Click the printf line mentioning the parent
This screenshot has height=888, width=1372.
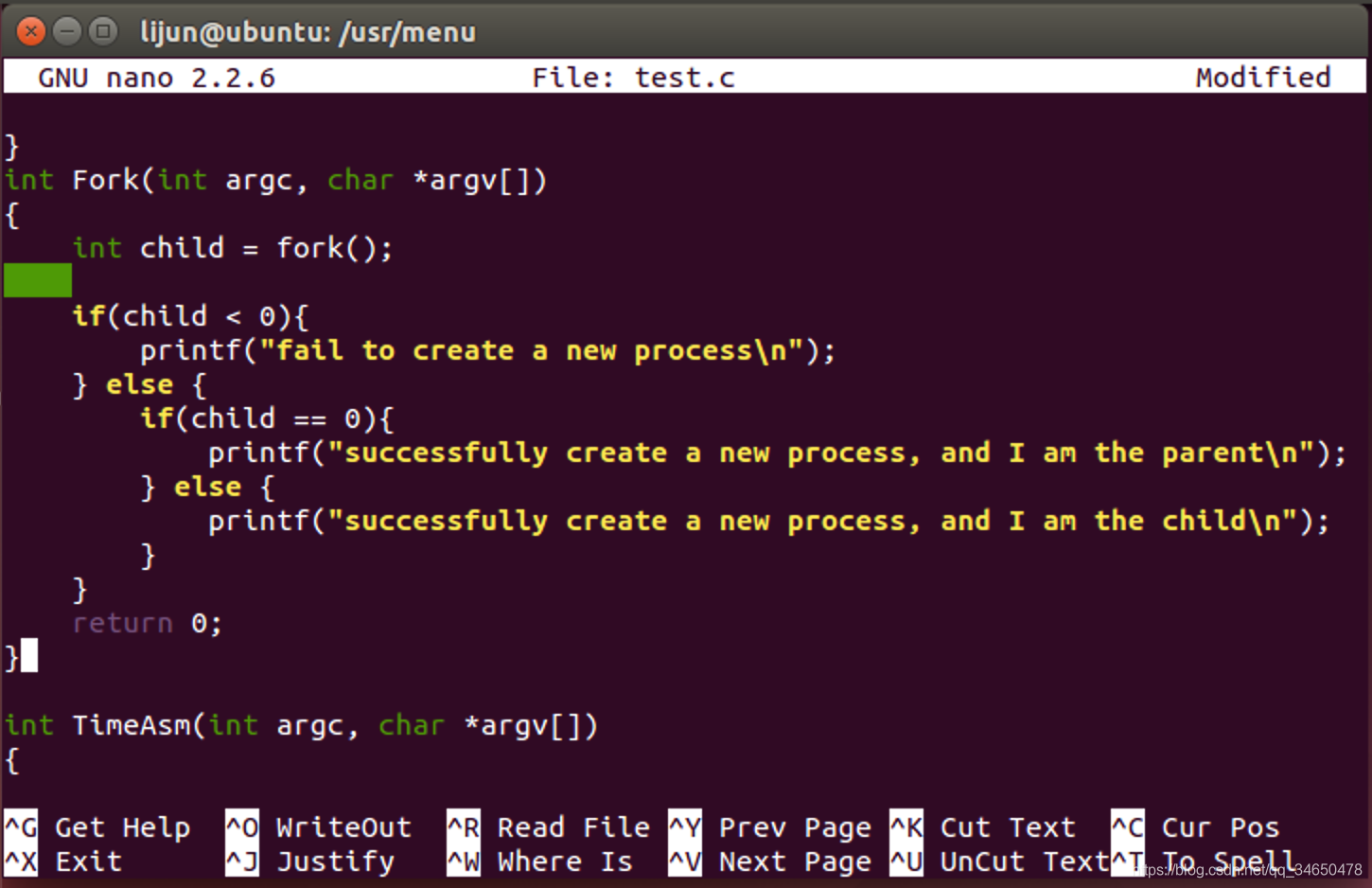coord(778,453)
